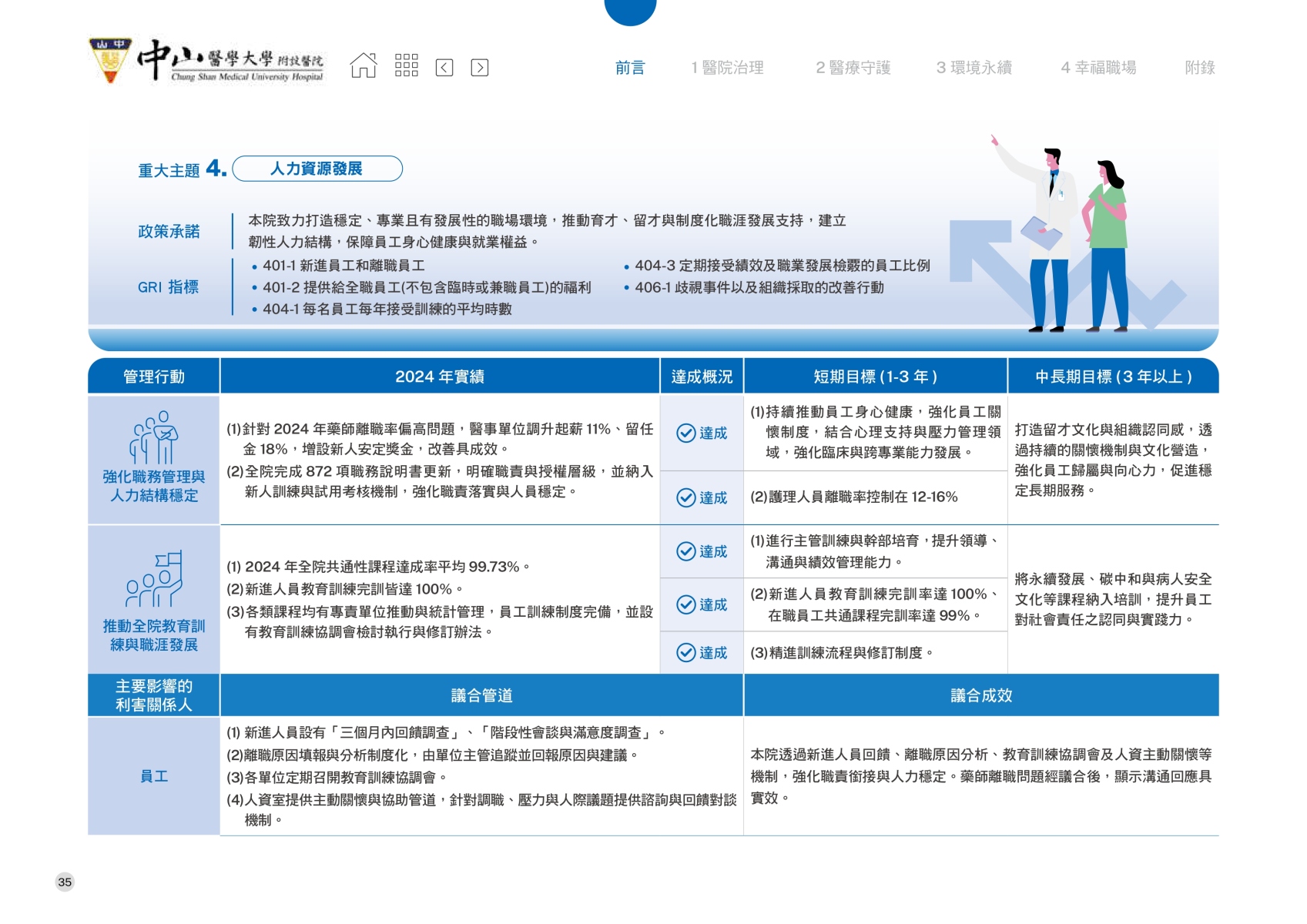Switch to 2 醫療守護 section
The width and height of the screenshot is (1307, 924).
point(853,68)
